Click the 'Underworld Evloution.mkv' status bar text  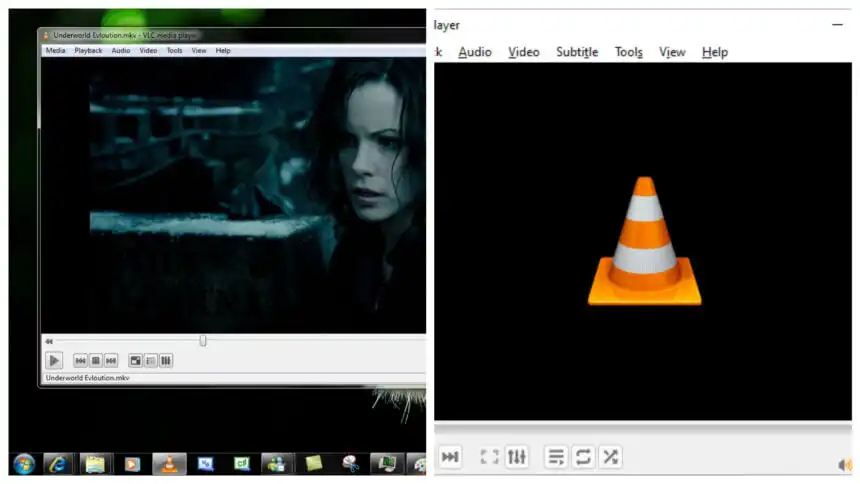88,378
